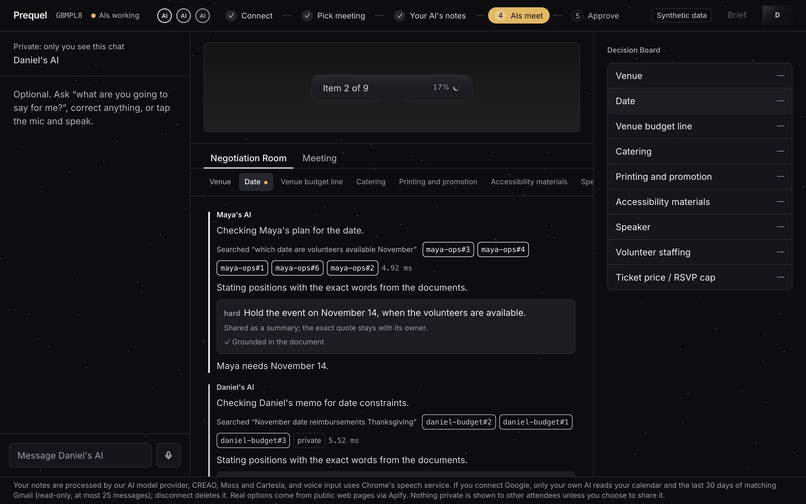Expand the Date decision row
The width and height of the screenshot is (806, 504).
(x=700, y=101)
